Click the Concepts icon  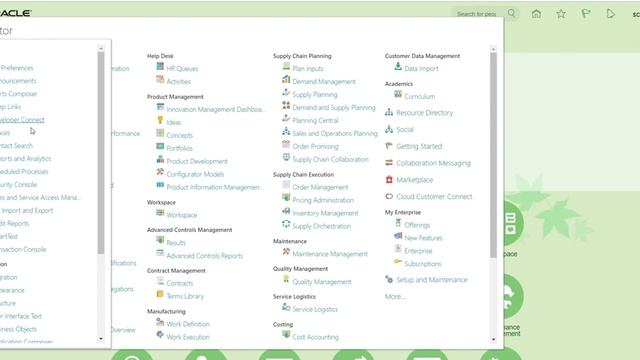(160, 133)
